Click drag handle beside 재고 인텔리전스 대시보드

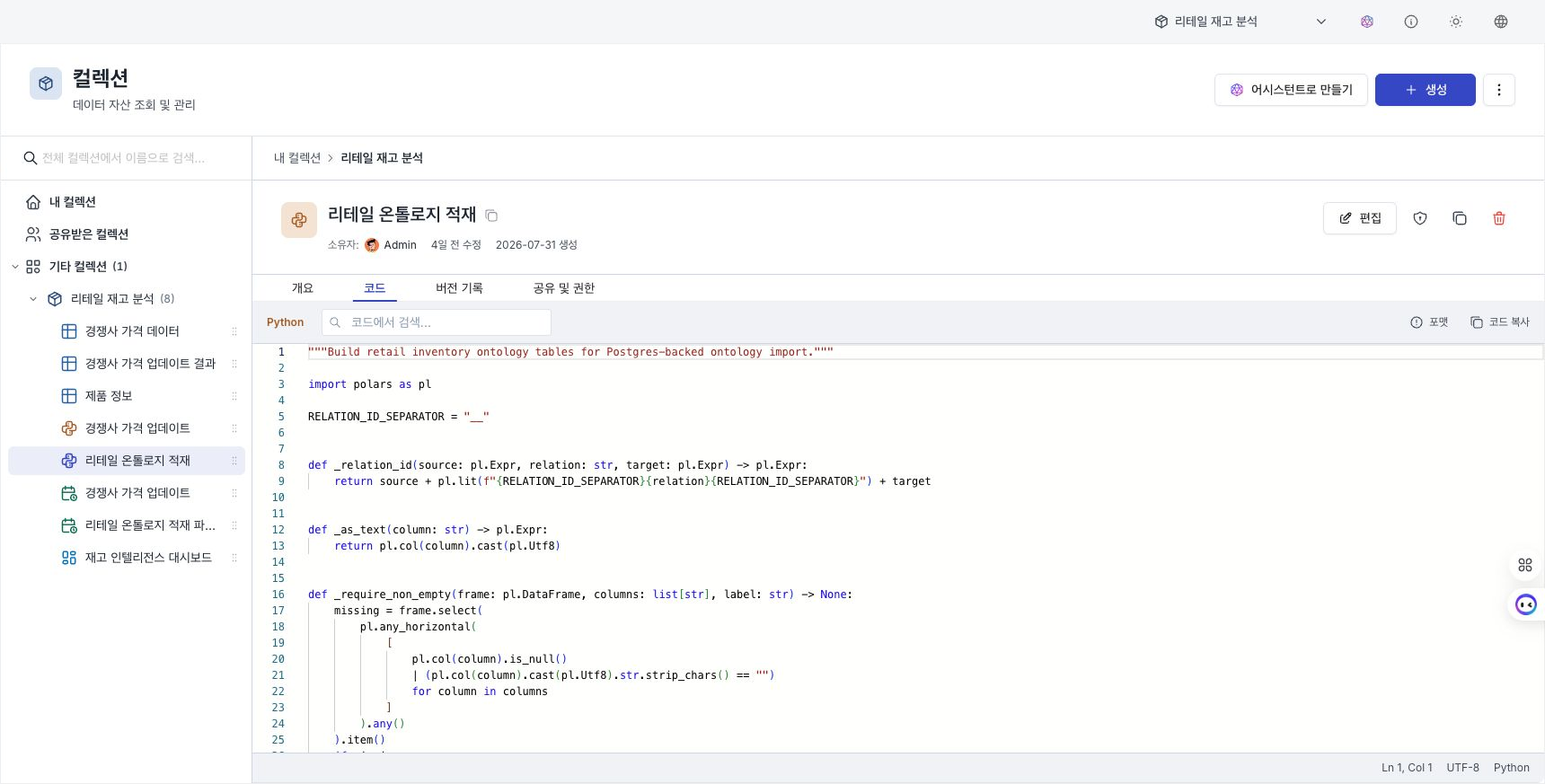pos(234,558)
